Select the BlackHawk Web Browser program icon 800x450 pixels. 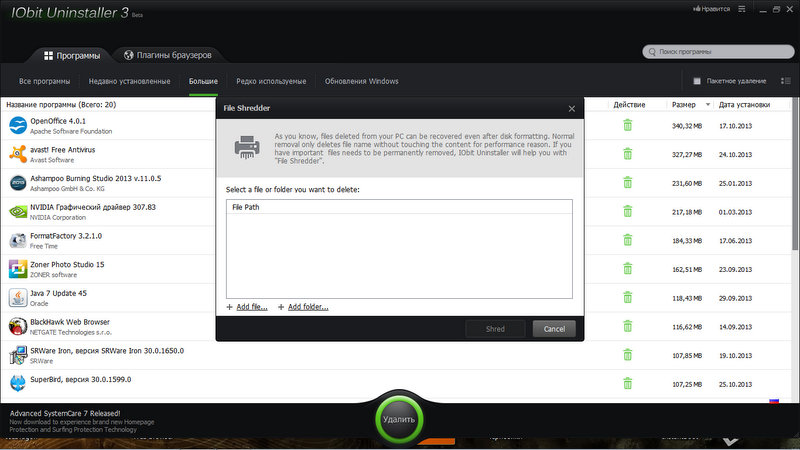[x=18, y=326]
